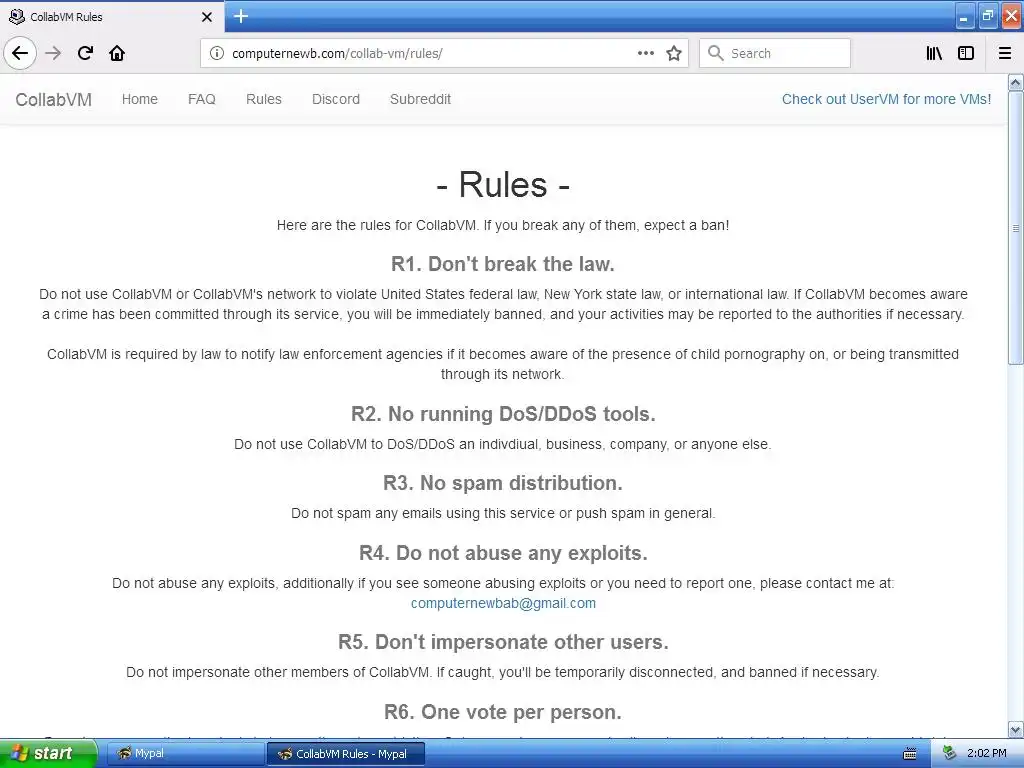
Task: Go back with the browser back arrow
Action: tap(20, 53)
